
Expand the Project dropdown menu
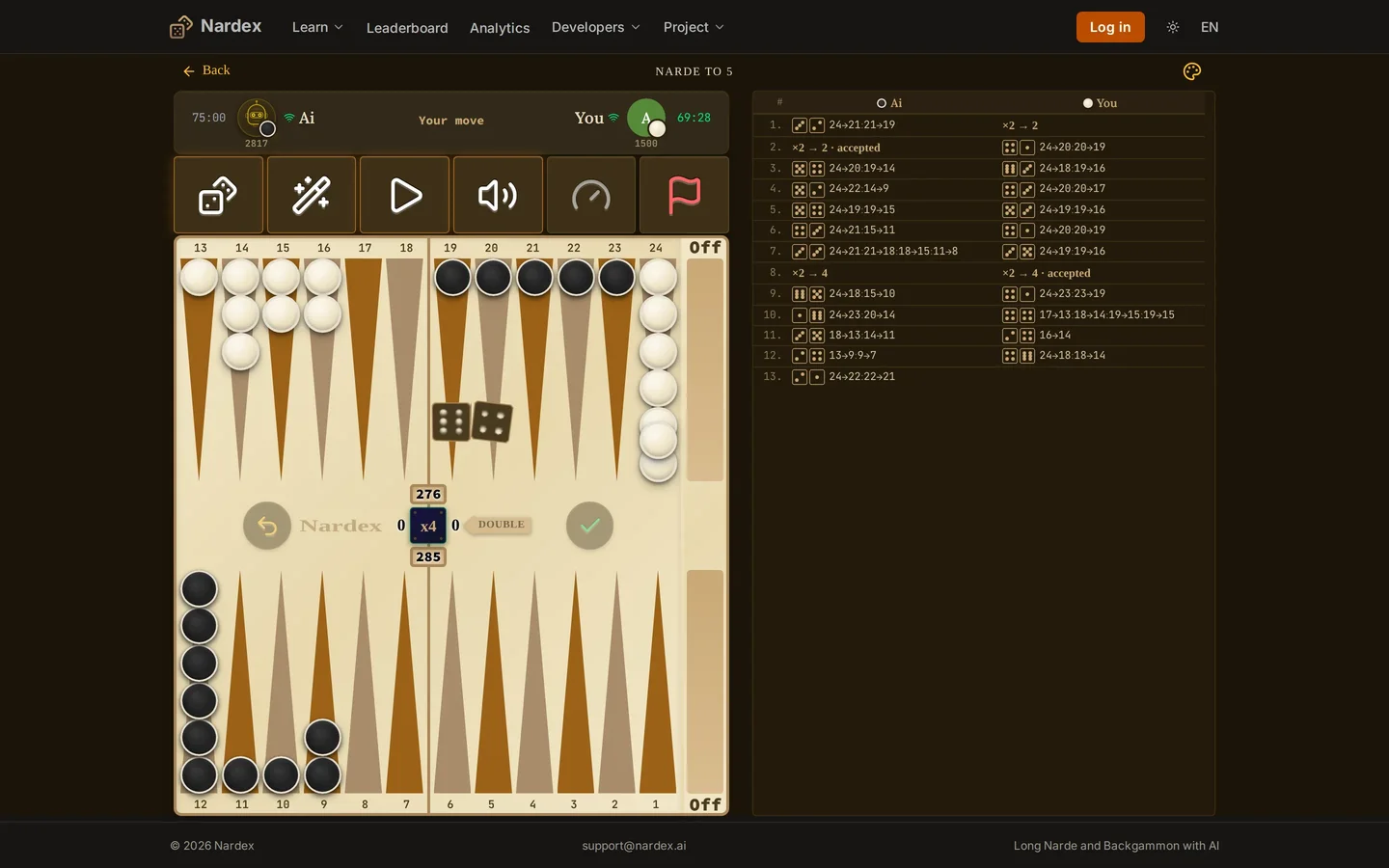694,27
